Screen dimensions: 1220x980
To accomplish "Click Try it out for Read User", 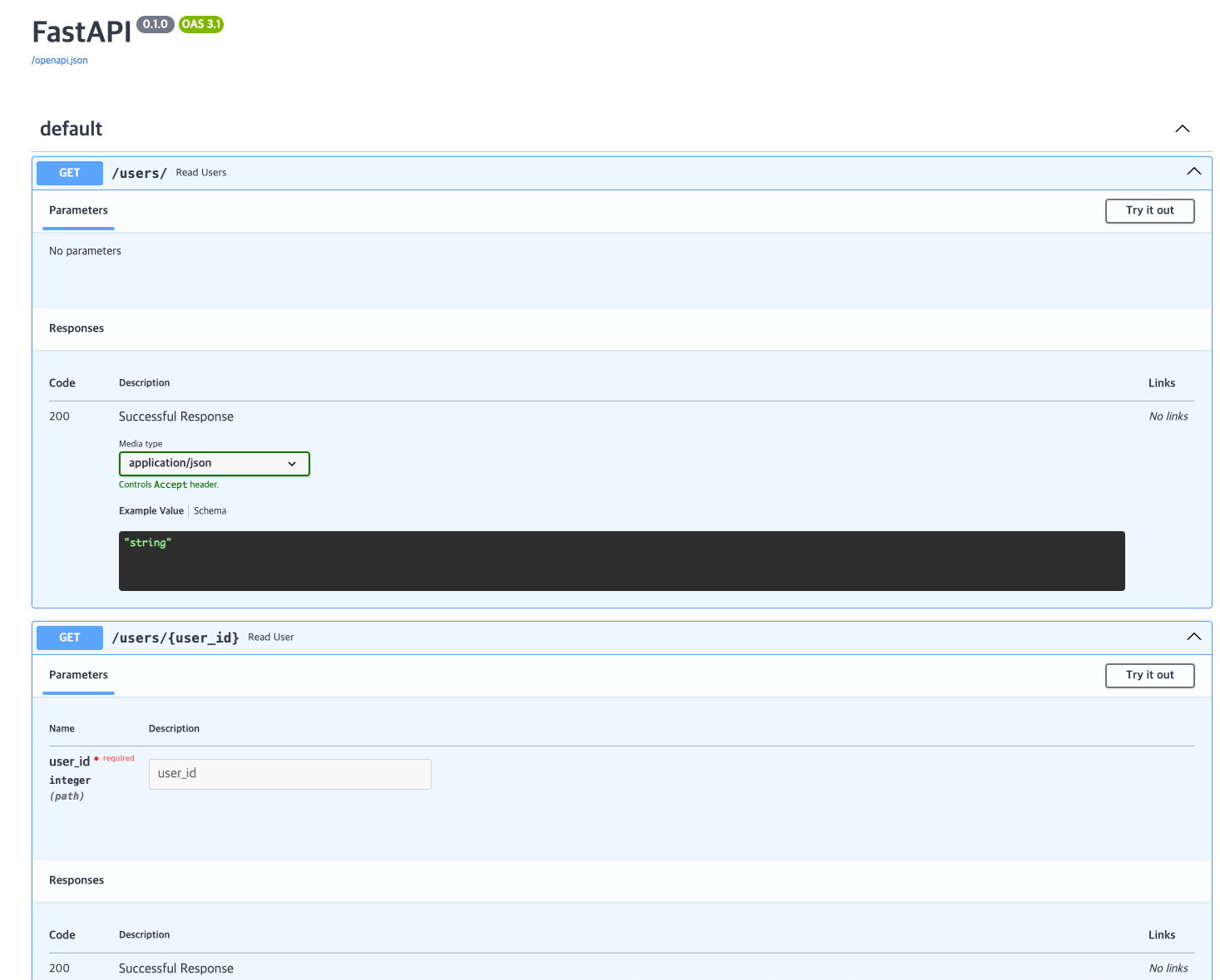I will click(x=1149, y=676).
